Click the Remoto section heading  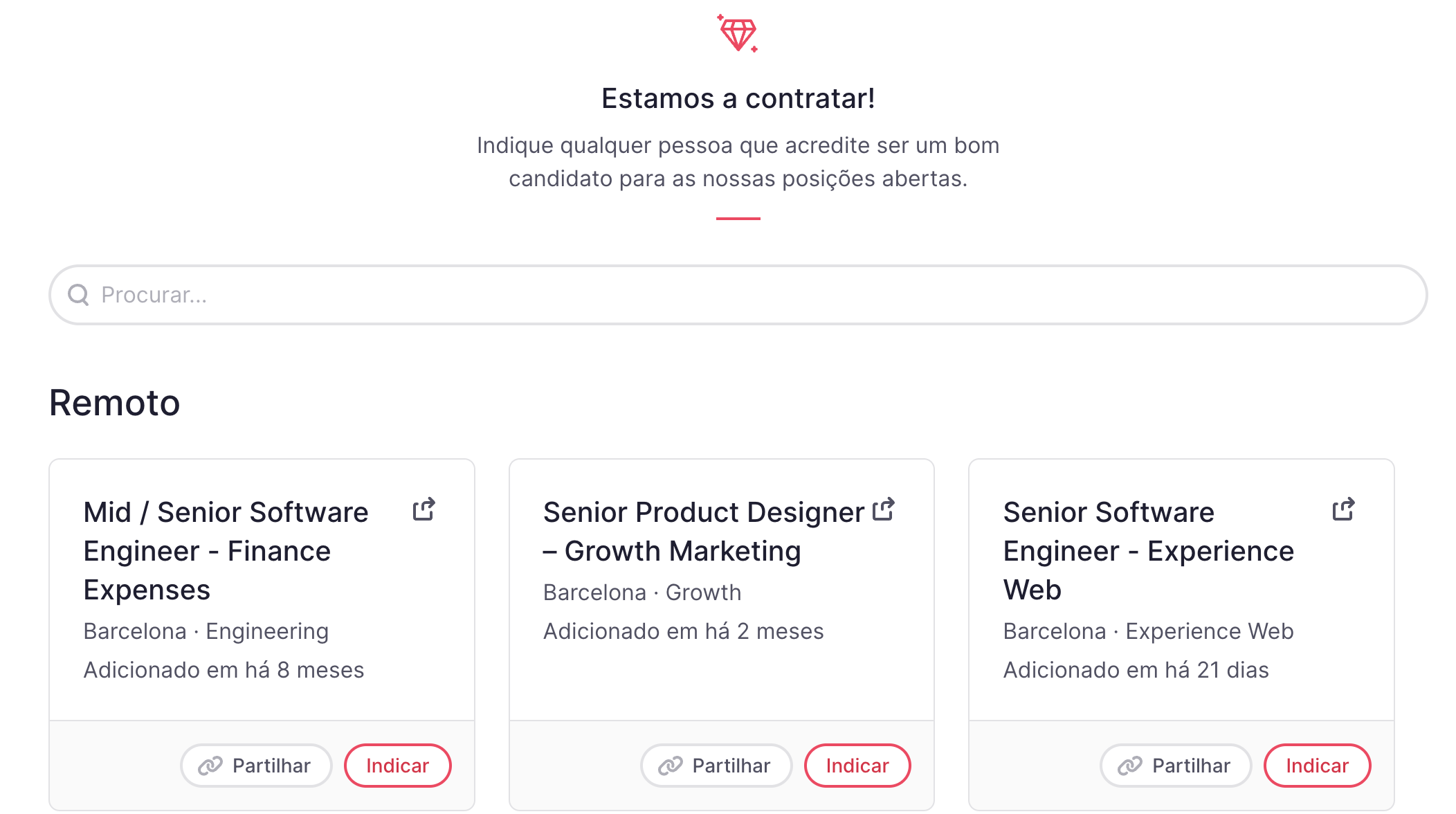point(115,403)
